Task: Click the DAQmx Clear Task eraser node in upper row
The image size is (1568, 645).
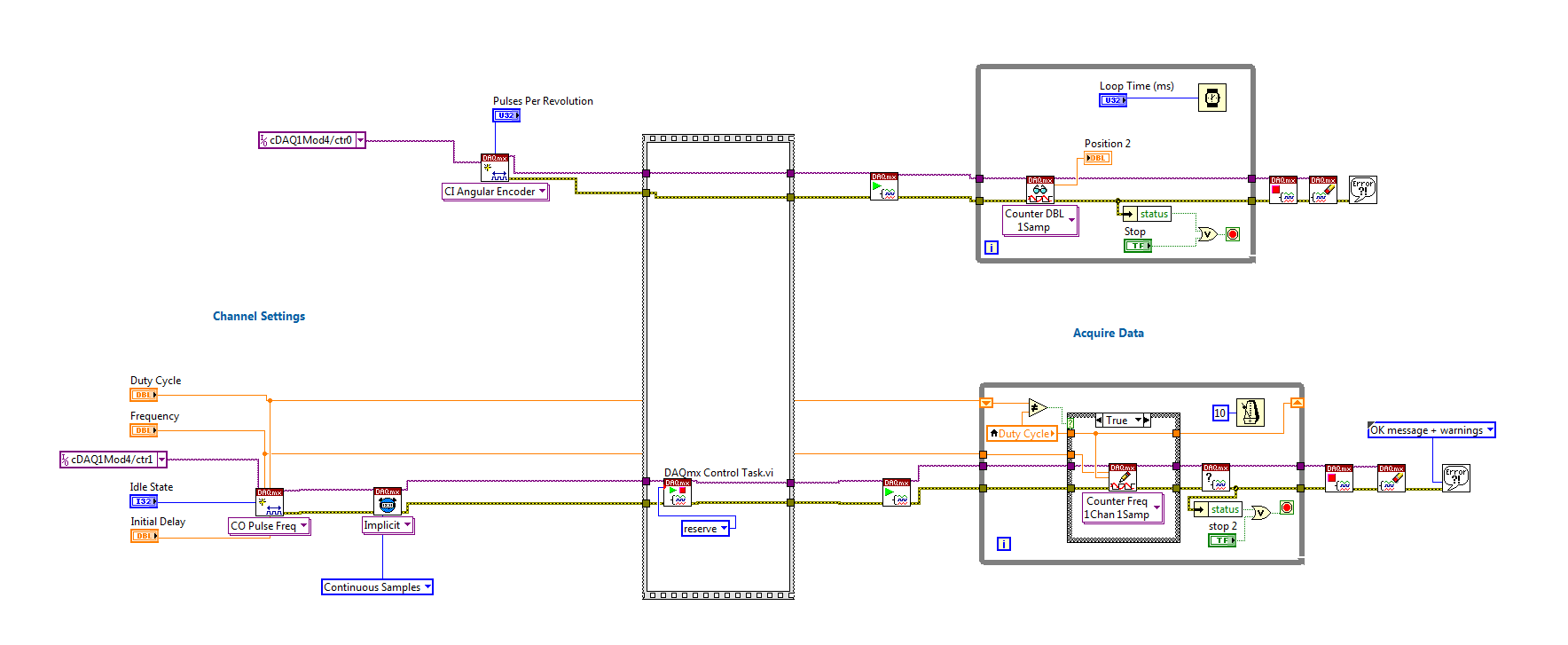Action: [1323, 190]
